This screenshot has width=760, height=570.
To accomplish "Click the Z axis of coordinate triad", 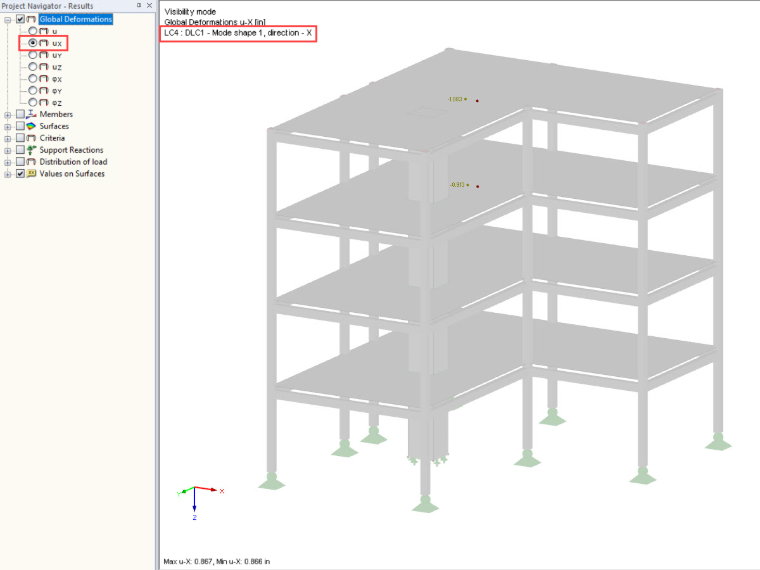I will [x=194, y=502].
